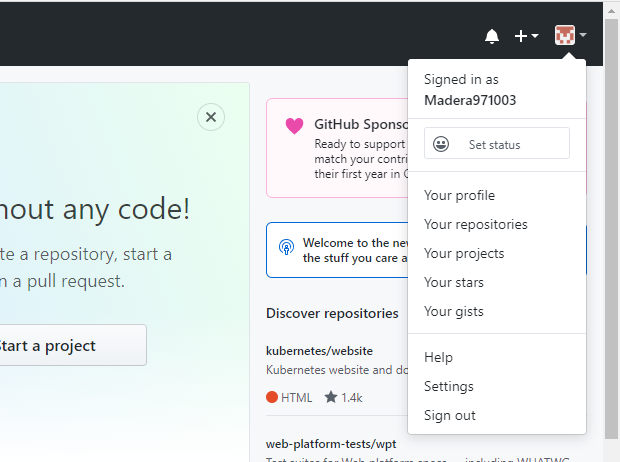Open account Settings
620x462 pixels.
pos(448,386)
